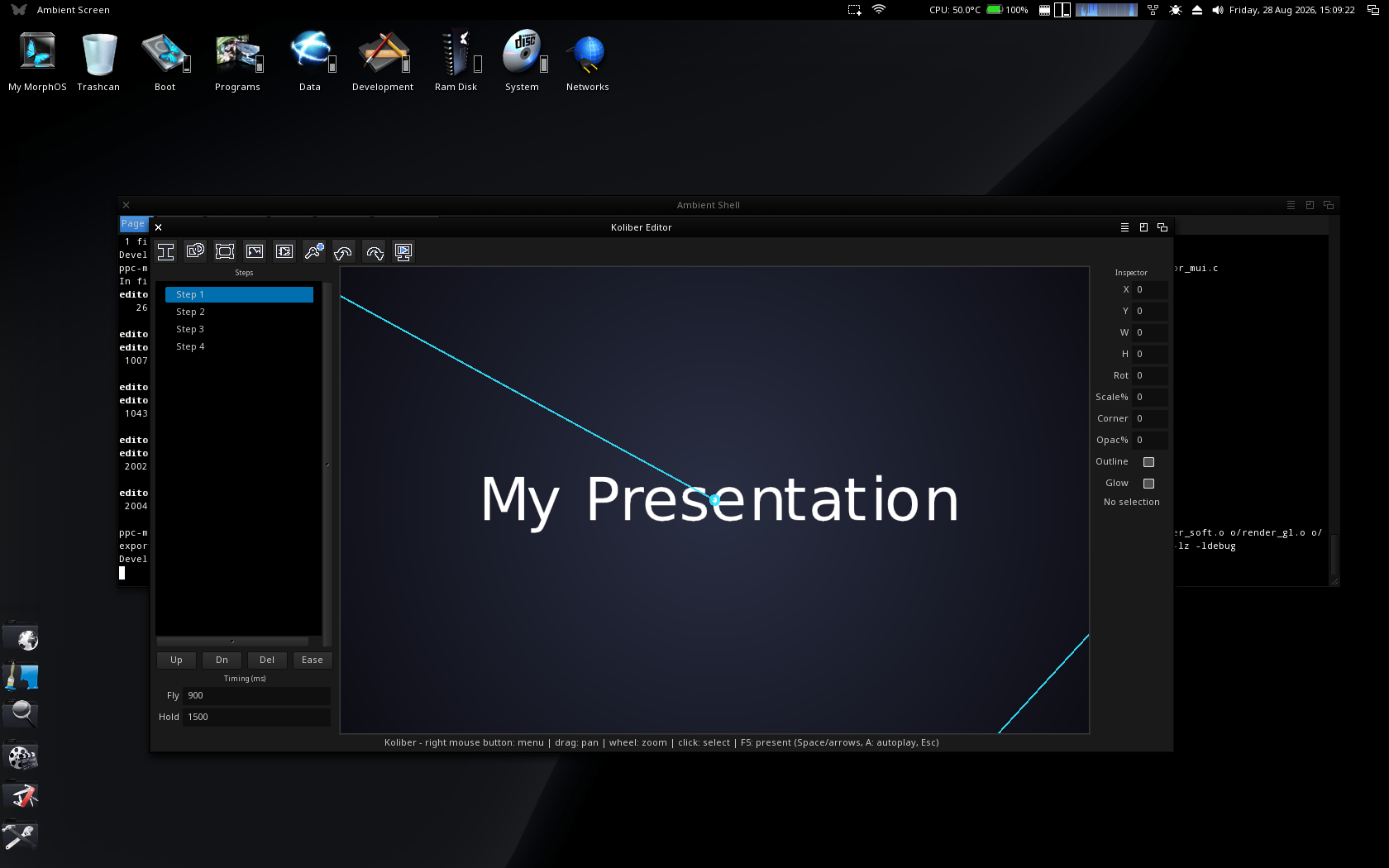Select the Image tool in Koliber toolbar
The width and height of the screenshot is (1389, 868).
point(255,251)
